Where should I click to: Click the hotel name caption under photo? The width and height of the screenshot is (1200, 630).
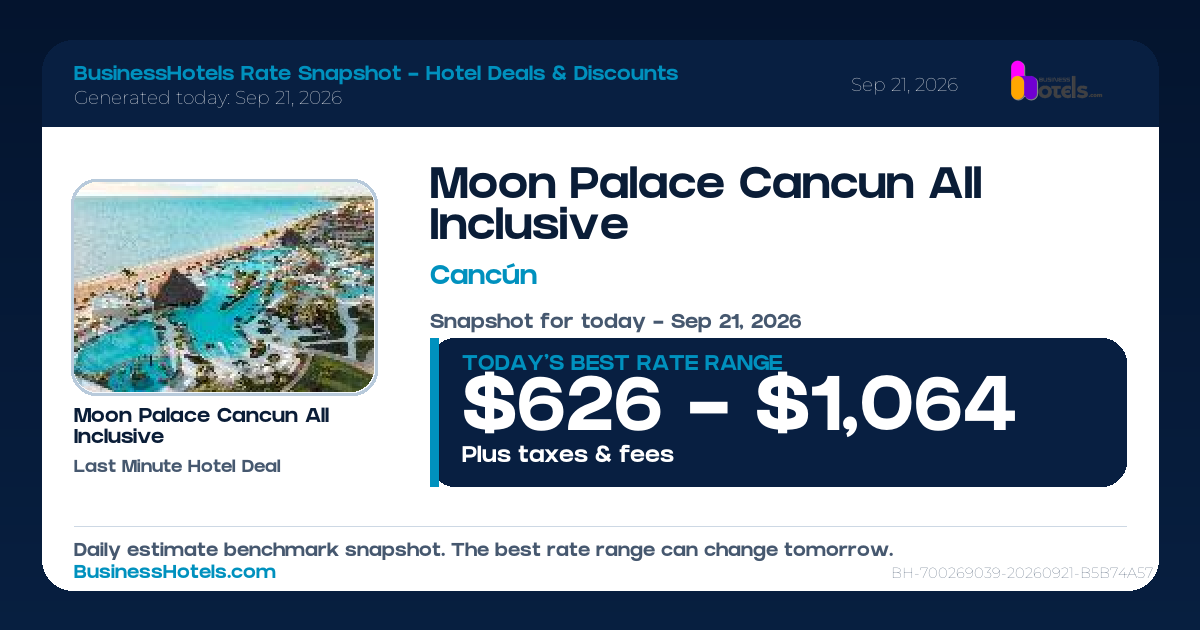coord(202,426)
